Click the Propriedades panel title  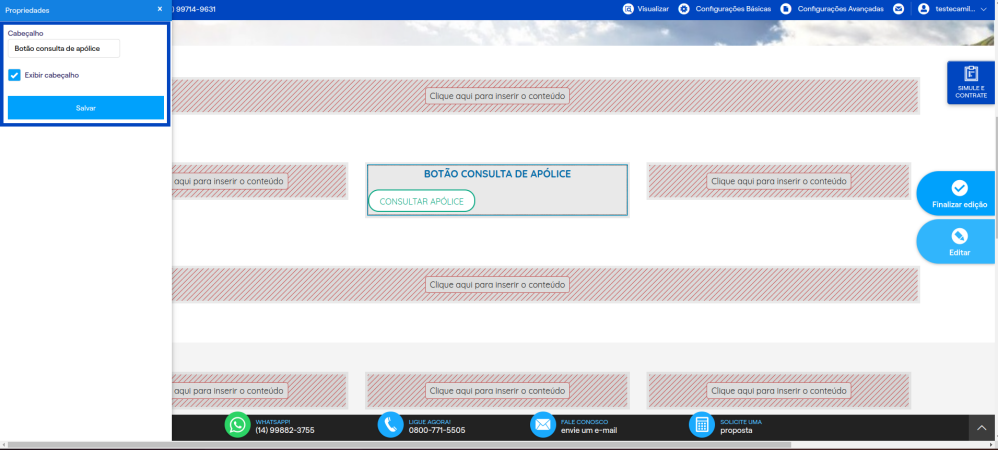27,10
